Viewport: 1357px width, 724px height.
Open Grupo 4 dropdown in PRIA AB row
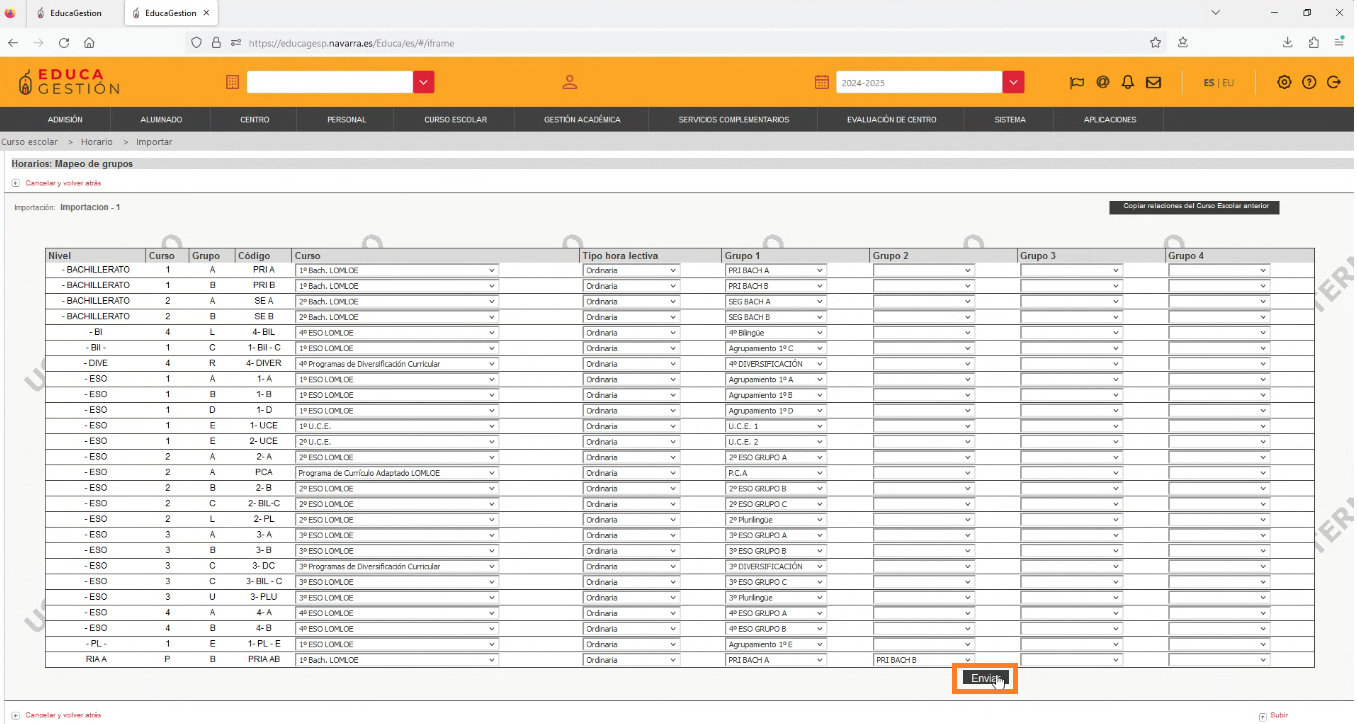(x=1219, y=660)
